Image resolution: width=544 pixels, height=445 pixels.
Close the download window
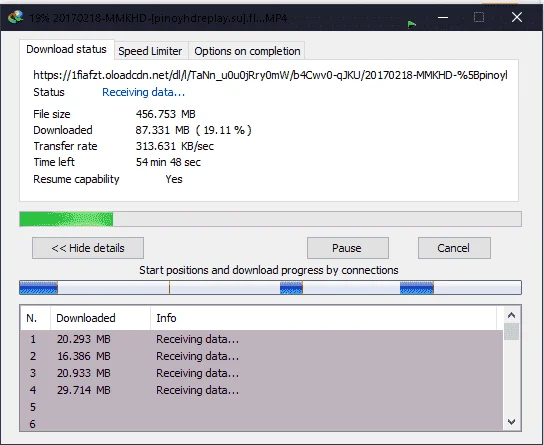tap(517, 17)
